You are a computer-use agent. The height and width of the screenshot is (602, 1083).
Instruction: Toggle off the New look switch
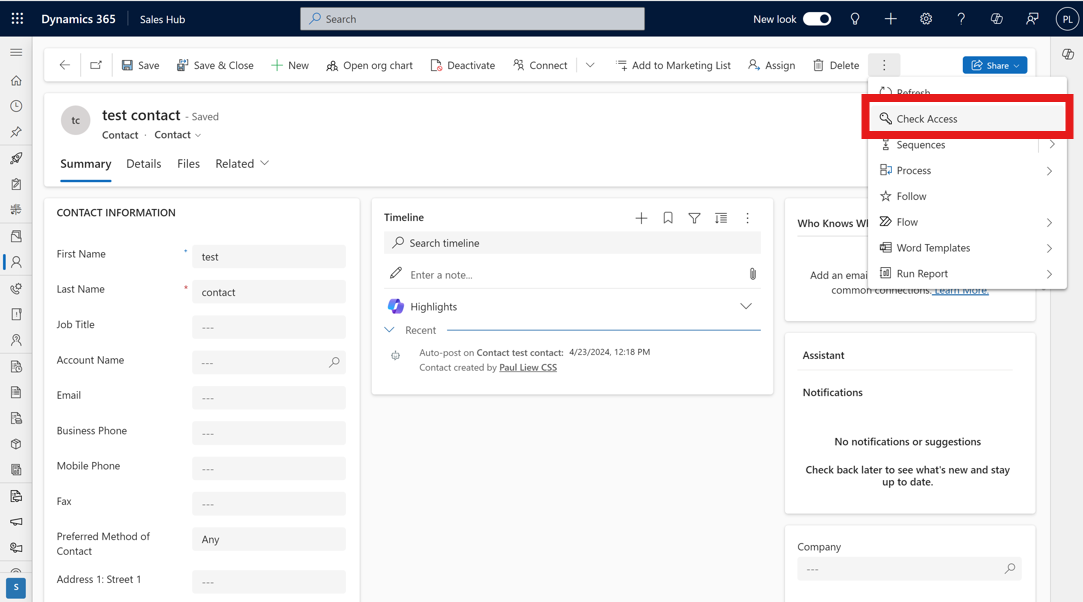pyautogui.click(x=817, y=18)
